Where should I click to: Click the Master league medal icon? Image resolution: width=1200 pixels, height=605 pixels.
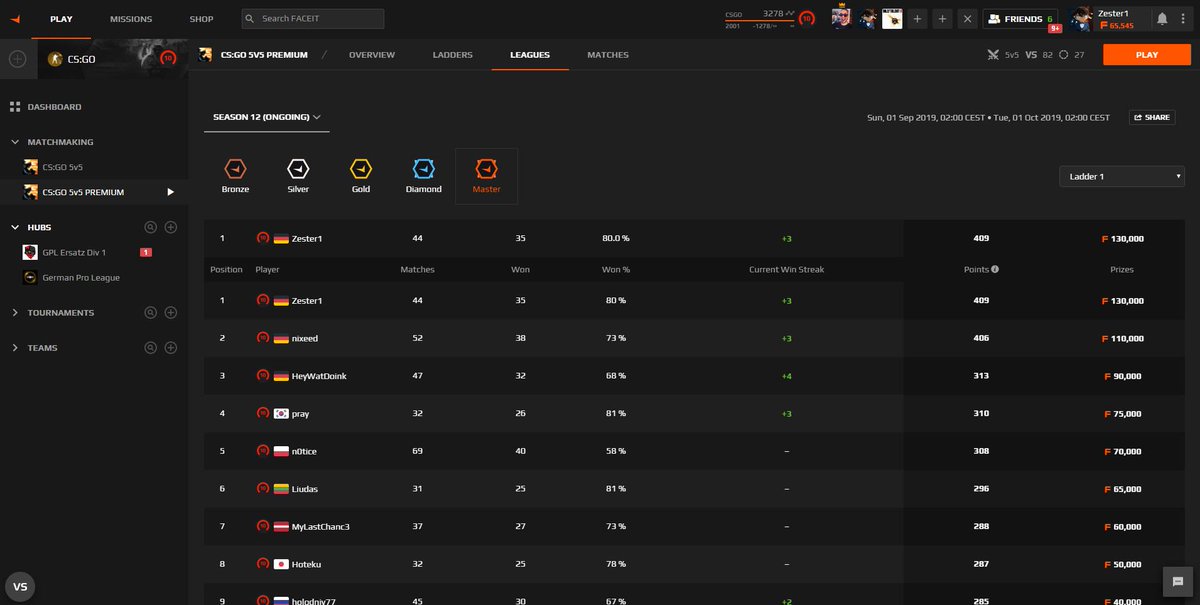click(486, 170)
